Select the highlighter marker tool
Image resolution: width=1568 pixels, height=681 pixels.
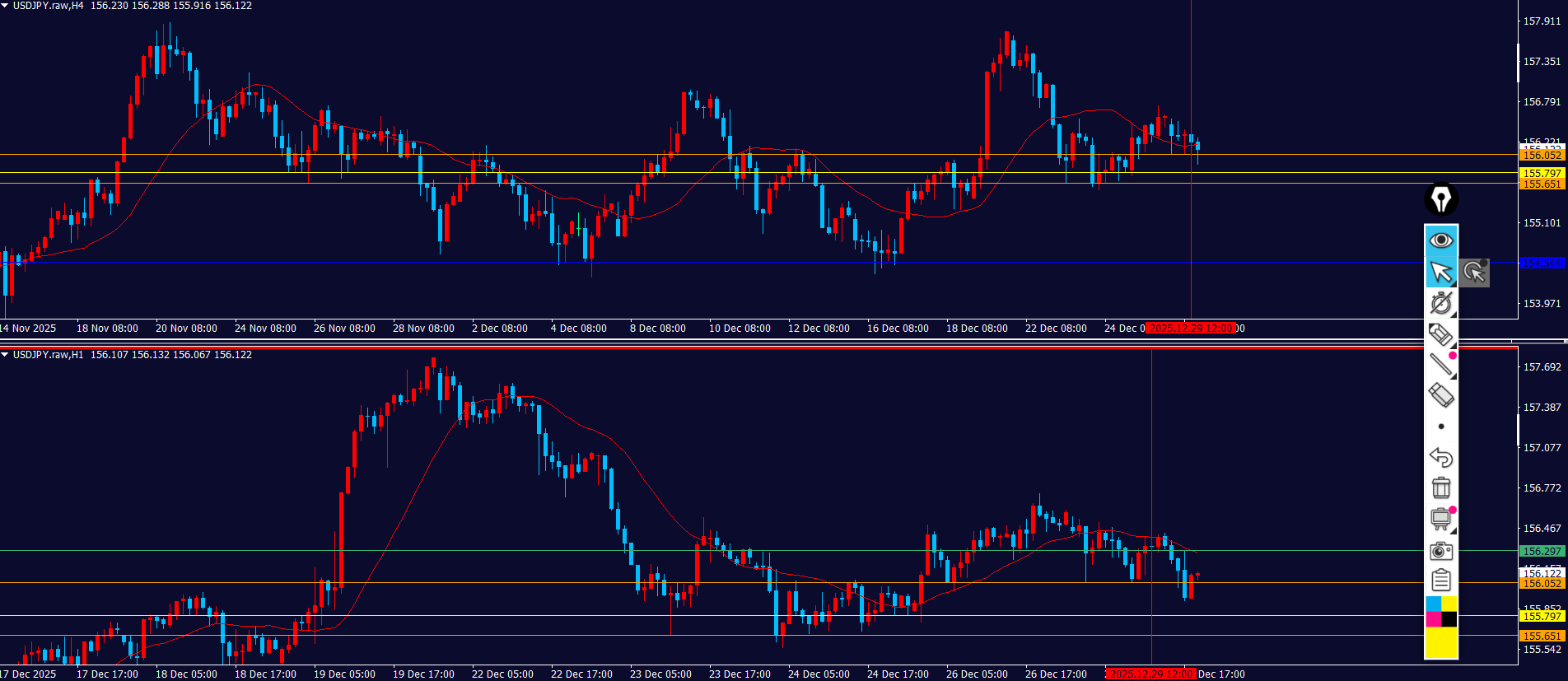click(1440, 334)
